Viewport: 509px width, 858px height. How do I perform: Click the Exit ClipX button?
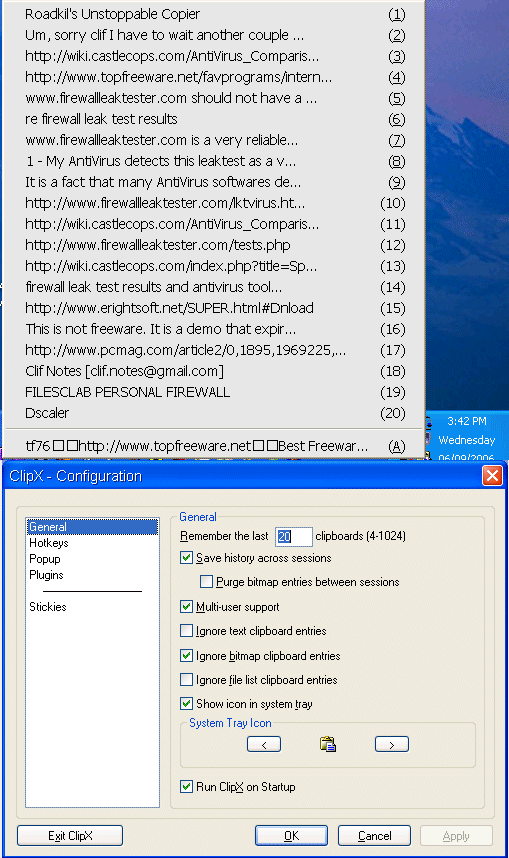click(x=70, y=836)
